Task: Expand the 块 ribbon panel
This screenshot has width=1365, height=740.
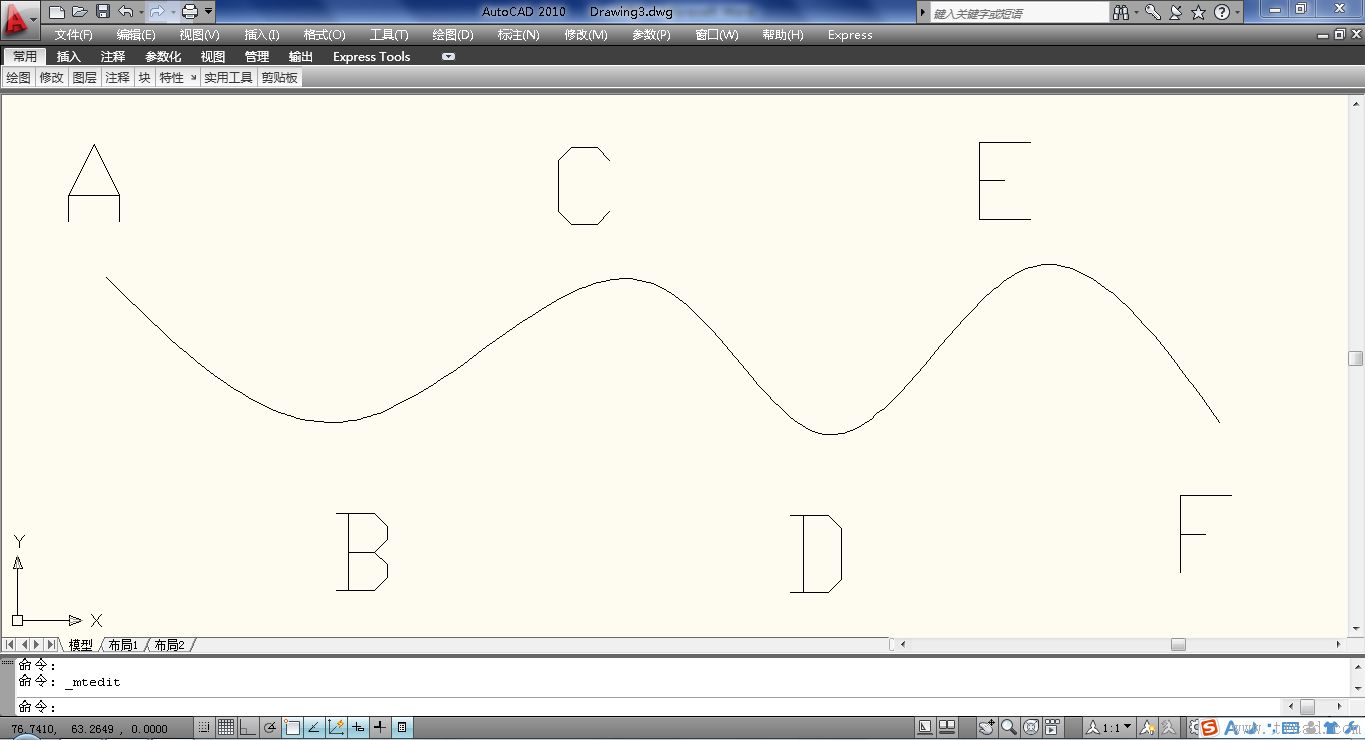Action: point(144,78)
